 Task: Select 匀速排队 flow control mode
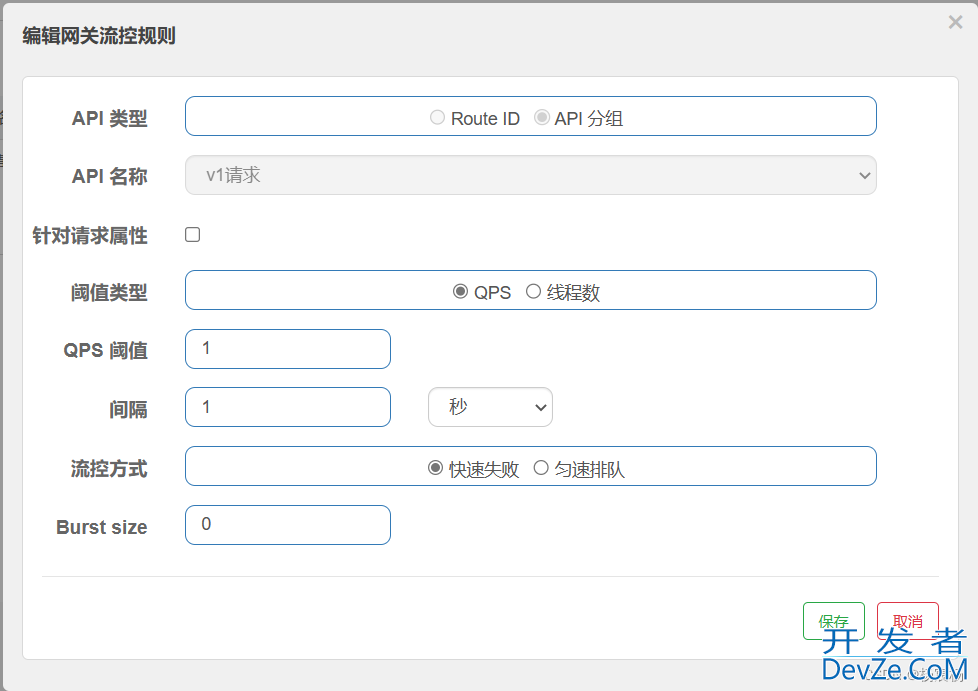pos(541,468)
